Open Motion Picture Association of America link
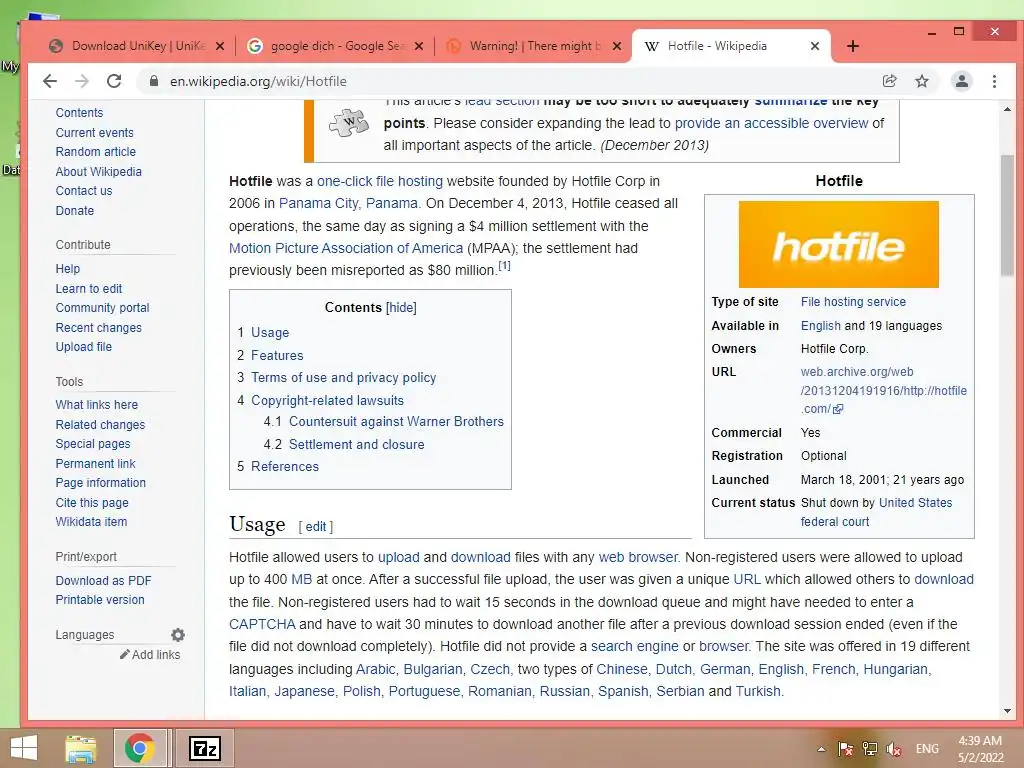The image size is (1024, 768). (345, 248)
